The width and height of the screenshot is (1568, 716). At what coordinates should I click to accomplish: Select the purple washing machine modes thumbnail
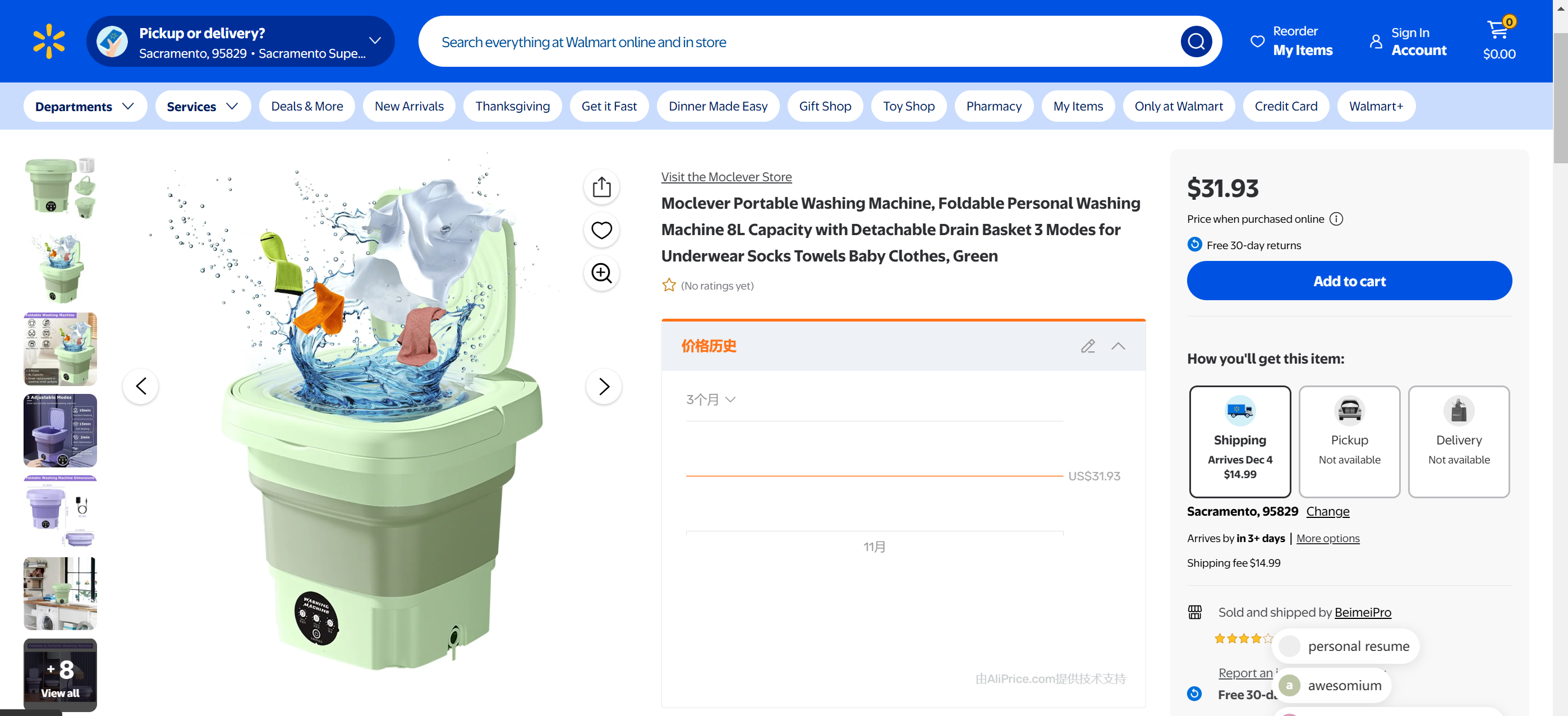coord(60,430)
